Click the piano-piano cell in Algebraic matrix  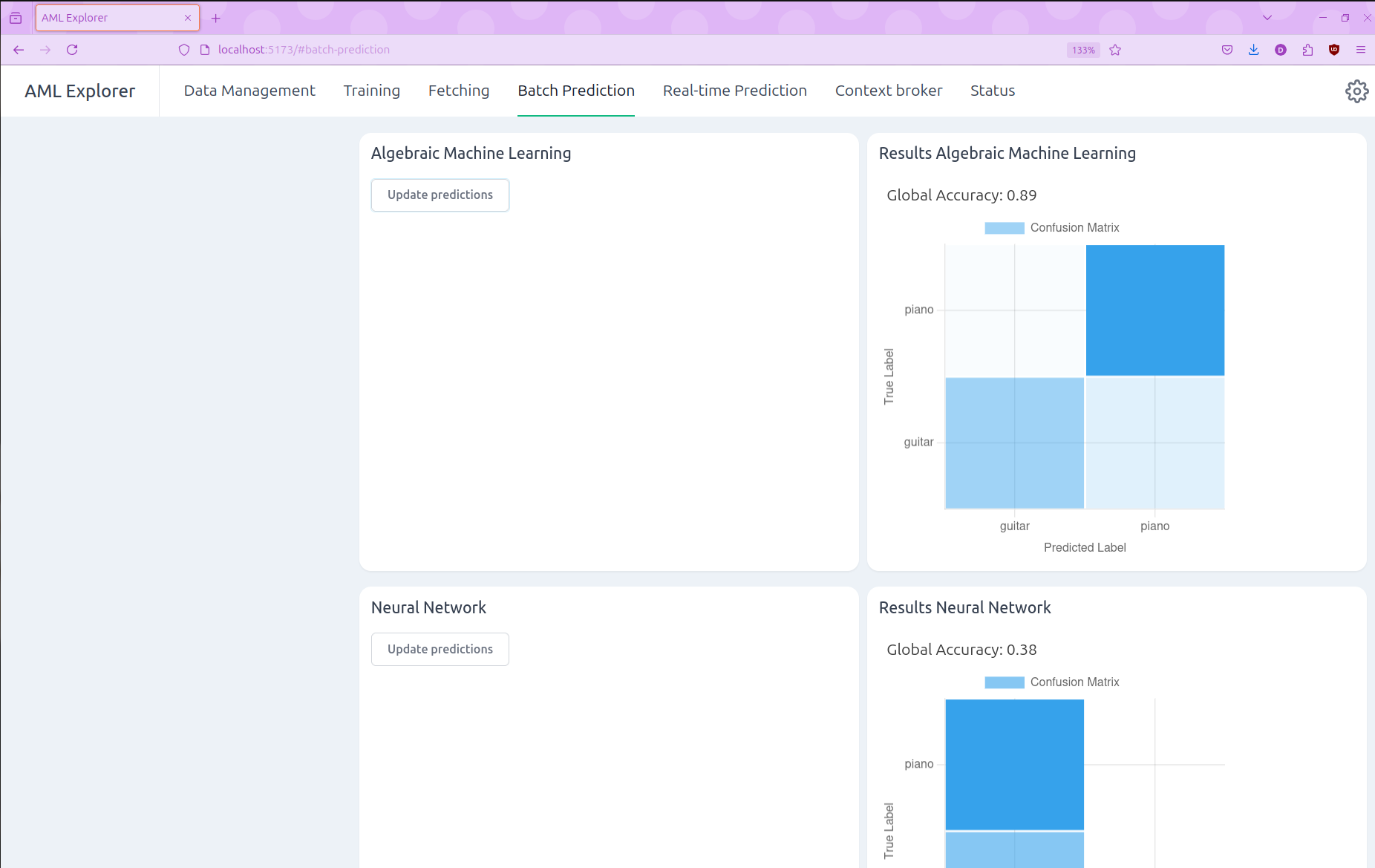pyautogui.click(x=1155, y=310)
